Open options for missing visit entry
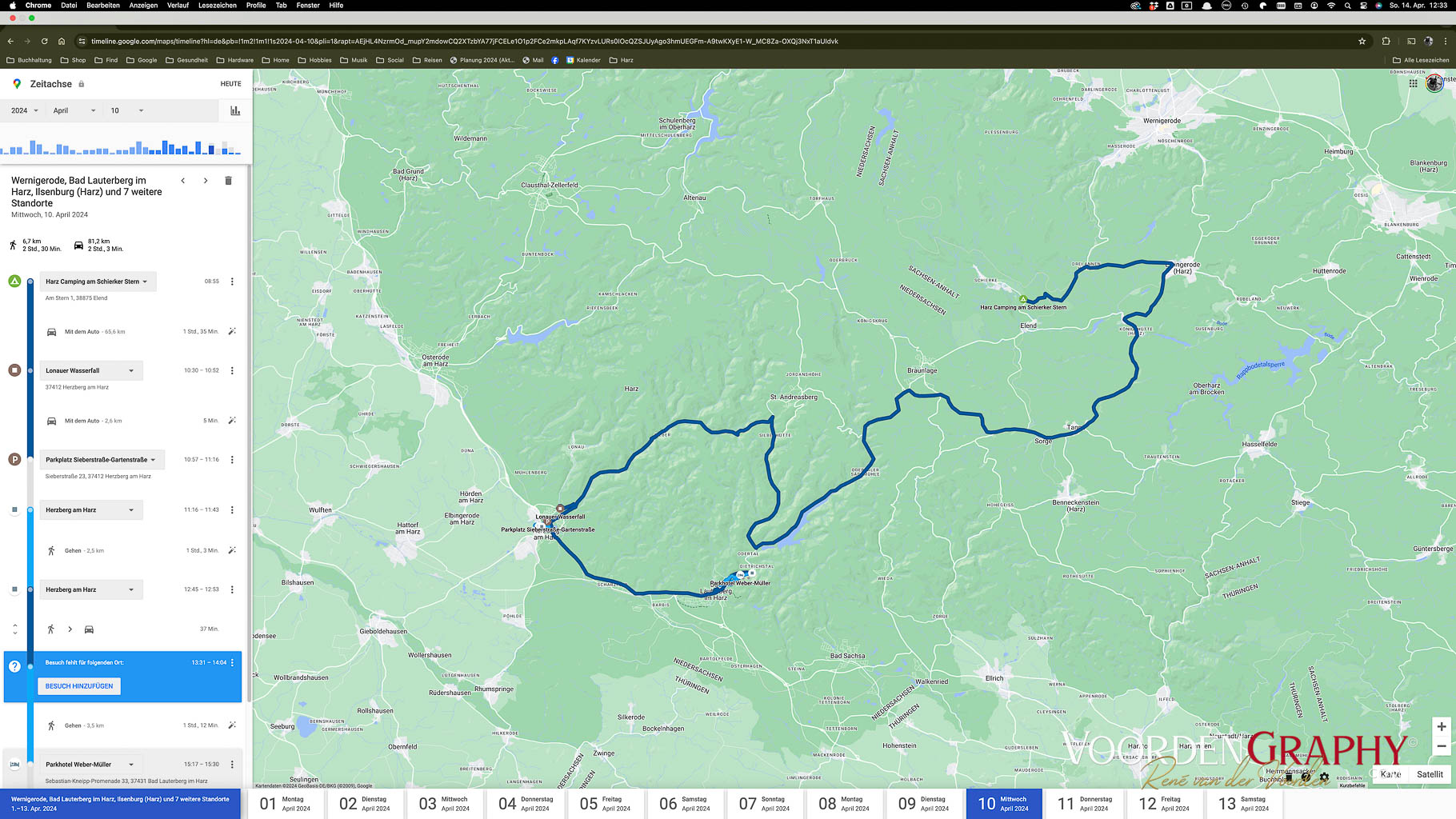 232,662
